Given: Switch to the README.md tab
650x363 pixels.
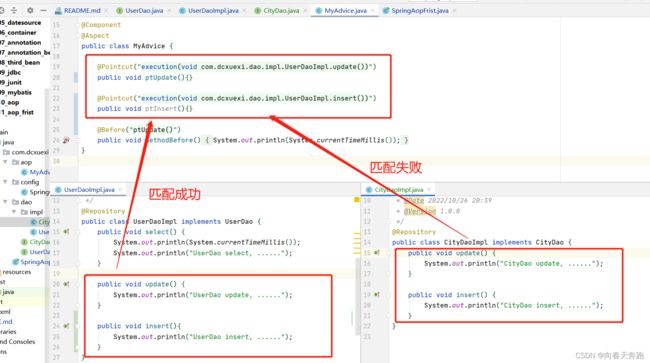Looking at the screenshot, I should [82, 10].
